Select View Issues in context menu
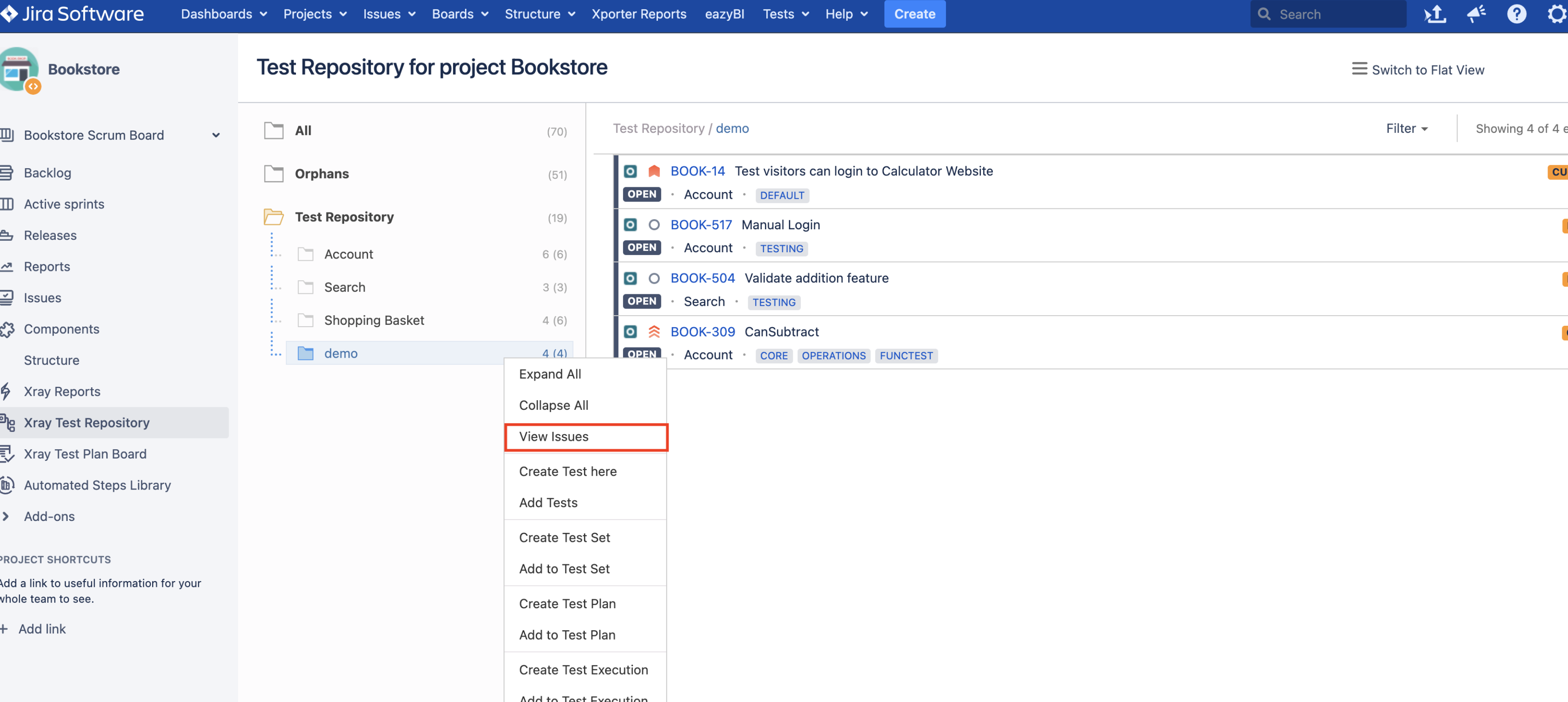The height and width of the screenshot is (702, 1568). click(585, 436)
